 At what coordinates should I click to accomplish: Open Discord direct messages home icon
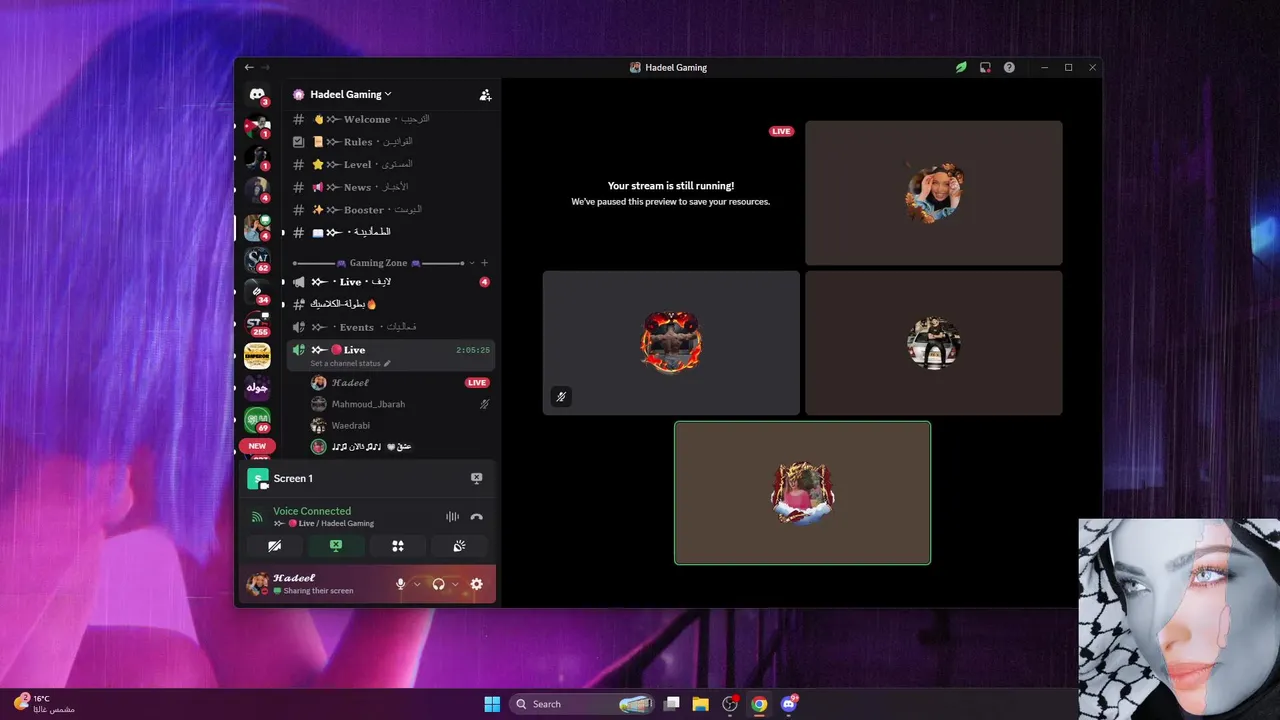point(257,95)
